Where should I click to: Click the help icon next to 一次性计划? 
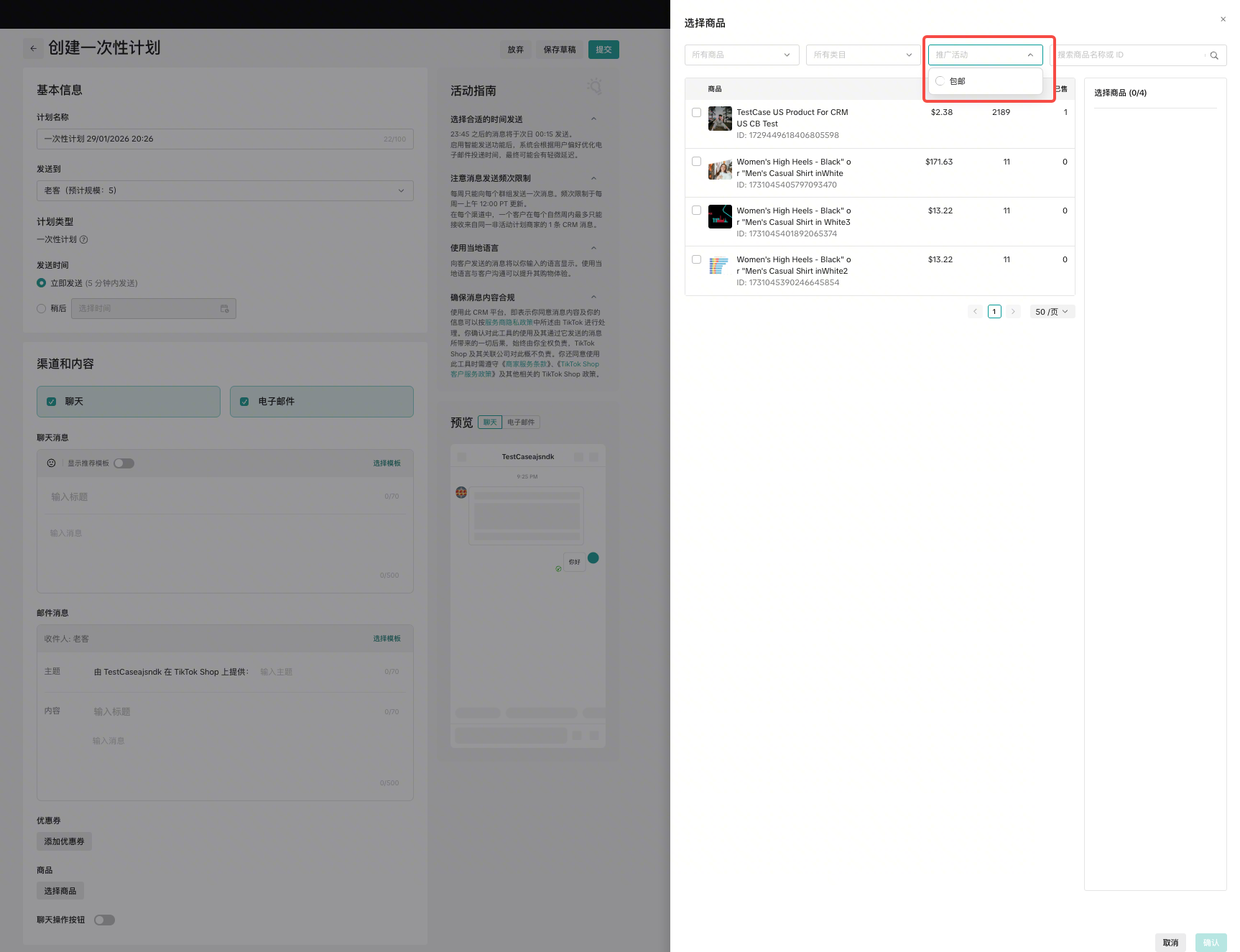coord(84,240)
